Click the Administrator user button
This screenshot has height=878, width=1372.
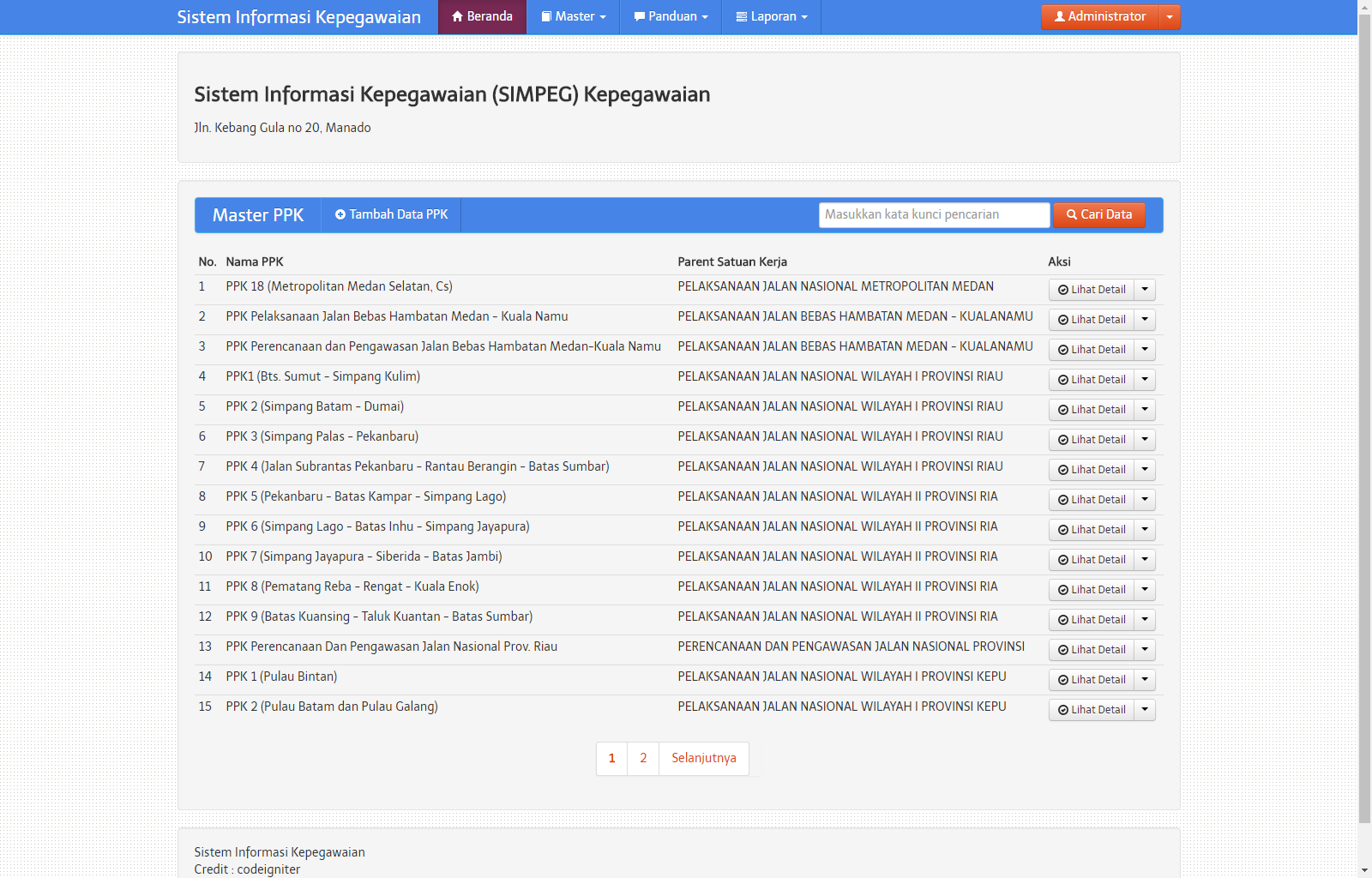[1099, 17]
